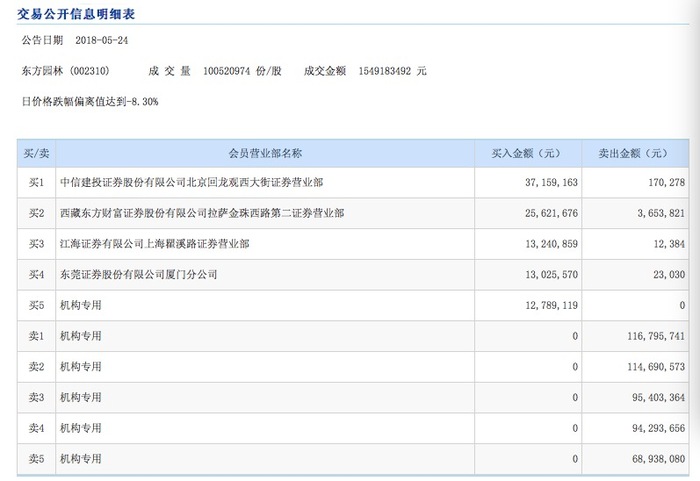The height and width of the screenshot is (481, 700).
Task: Click the 交易公开信息明细表 title heading
Action: 76,14
